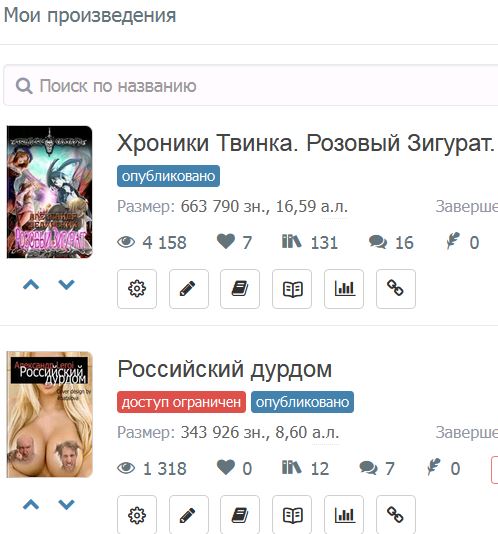This screenshot has width=498, height=534.
Task: Move Российский дурдом down with chevron arrow
Action: (66, 504)
